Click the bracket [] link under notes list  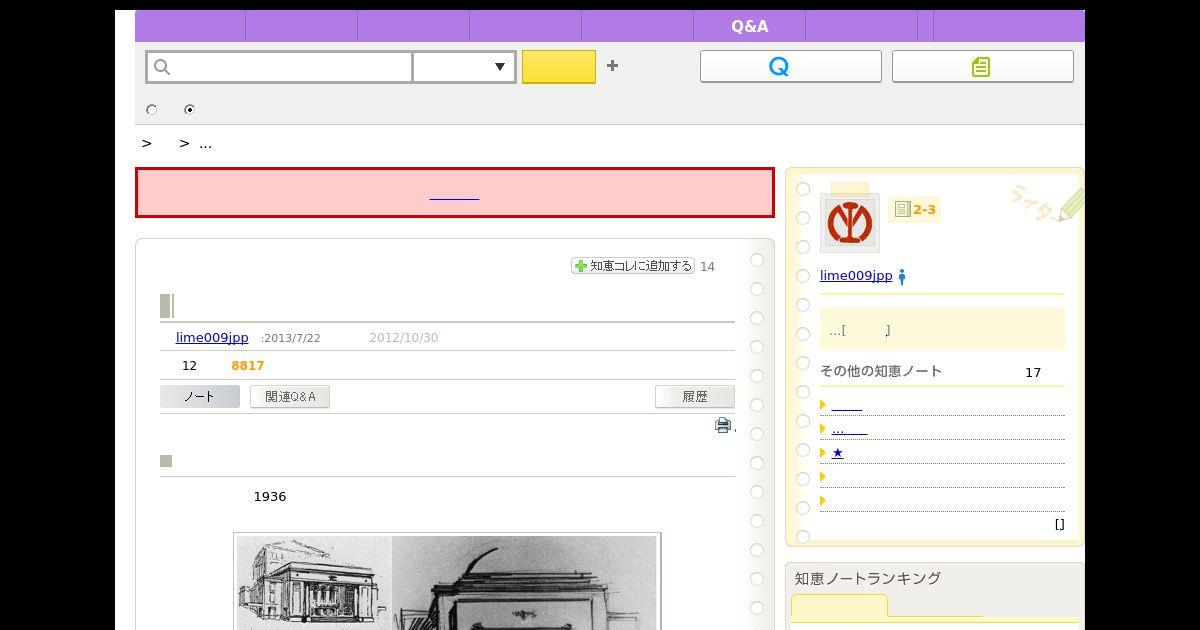(1060, 524)
